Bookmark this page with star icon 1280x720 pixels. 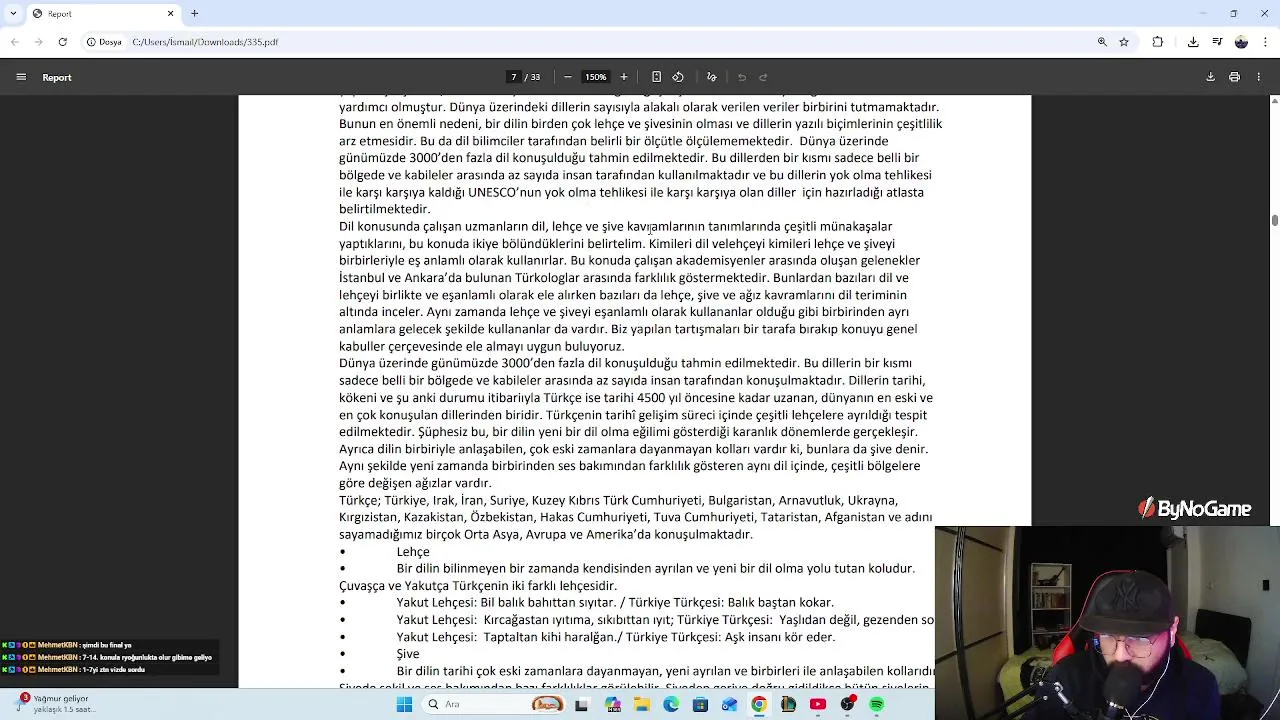coord(1124,42)
